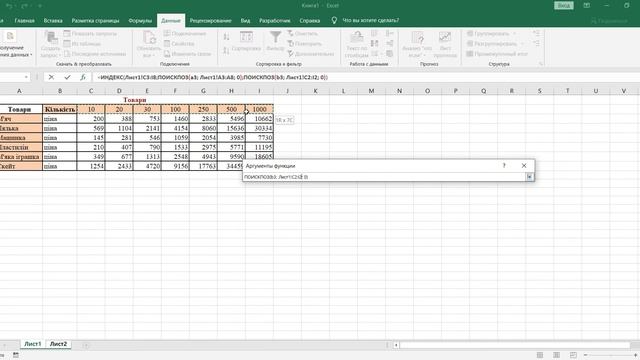Expand the Name Box dropdown

[26, 77]
